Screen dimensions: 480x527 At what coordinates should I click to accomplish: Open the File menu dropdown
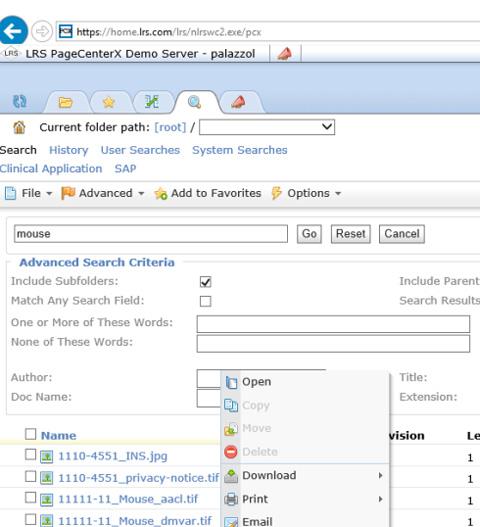click(x=29, y=193)
